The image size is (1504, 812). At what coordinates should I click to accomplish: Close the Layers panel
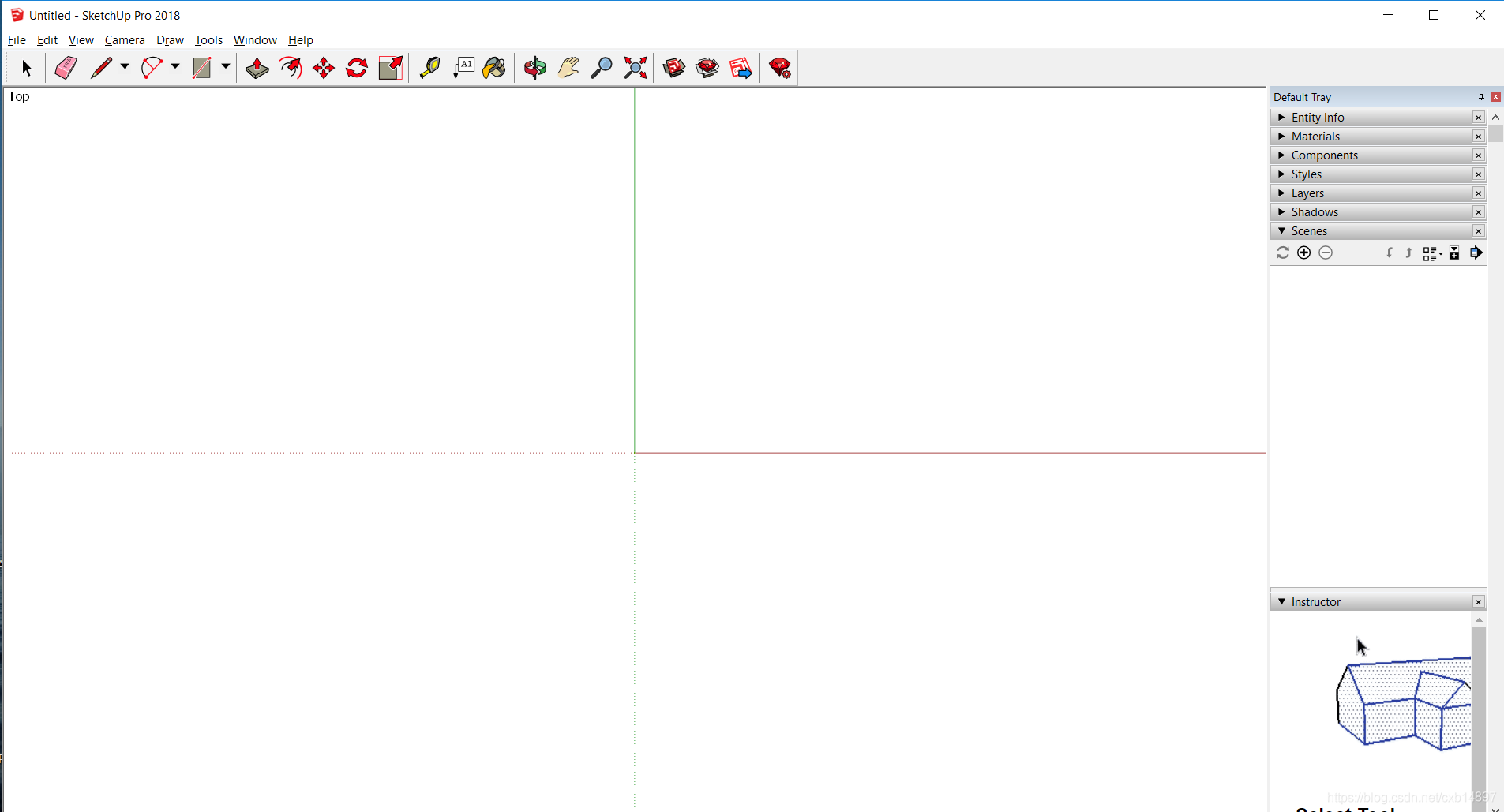click(x=1479, y=193)
